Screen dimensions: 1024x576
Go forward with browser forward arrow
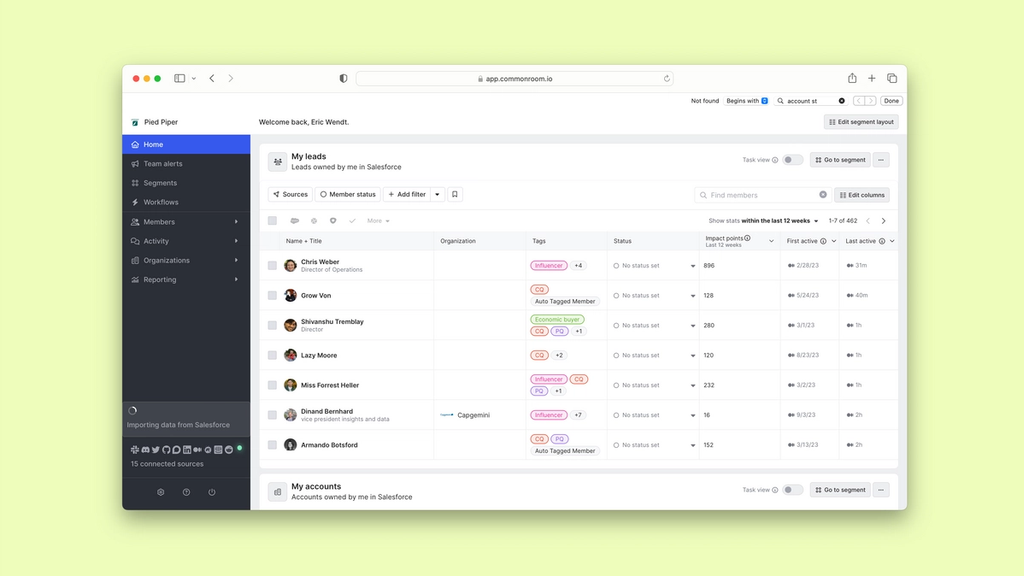point(231,78)
